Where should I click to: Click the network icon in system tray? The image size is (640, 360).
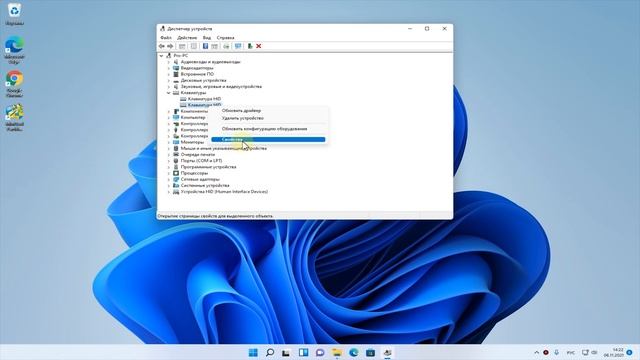[585, 352]
